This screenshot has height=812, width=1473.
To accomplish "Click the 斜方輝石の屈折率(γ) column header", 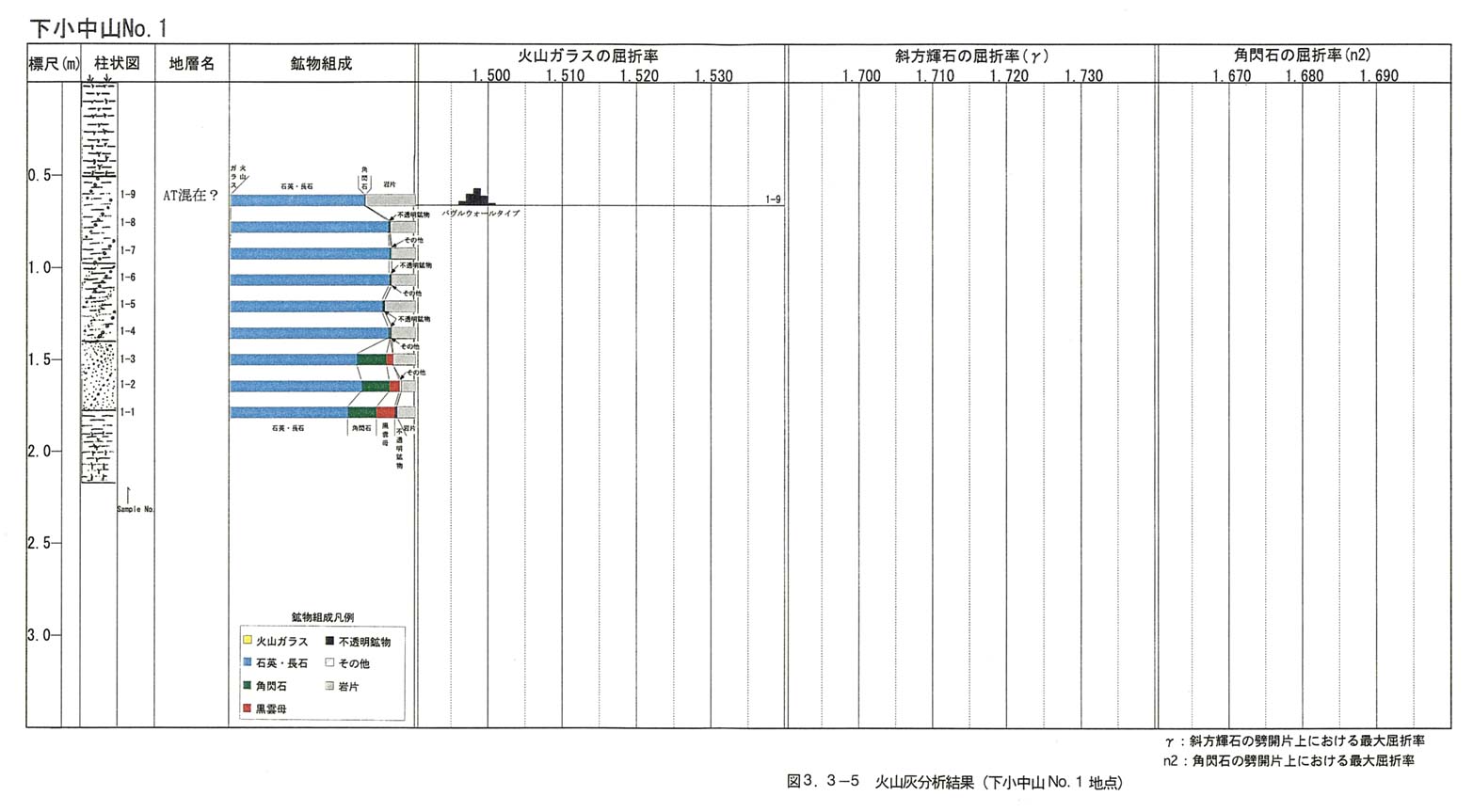I will pyautogui.click(x=970, y=56).
